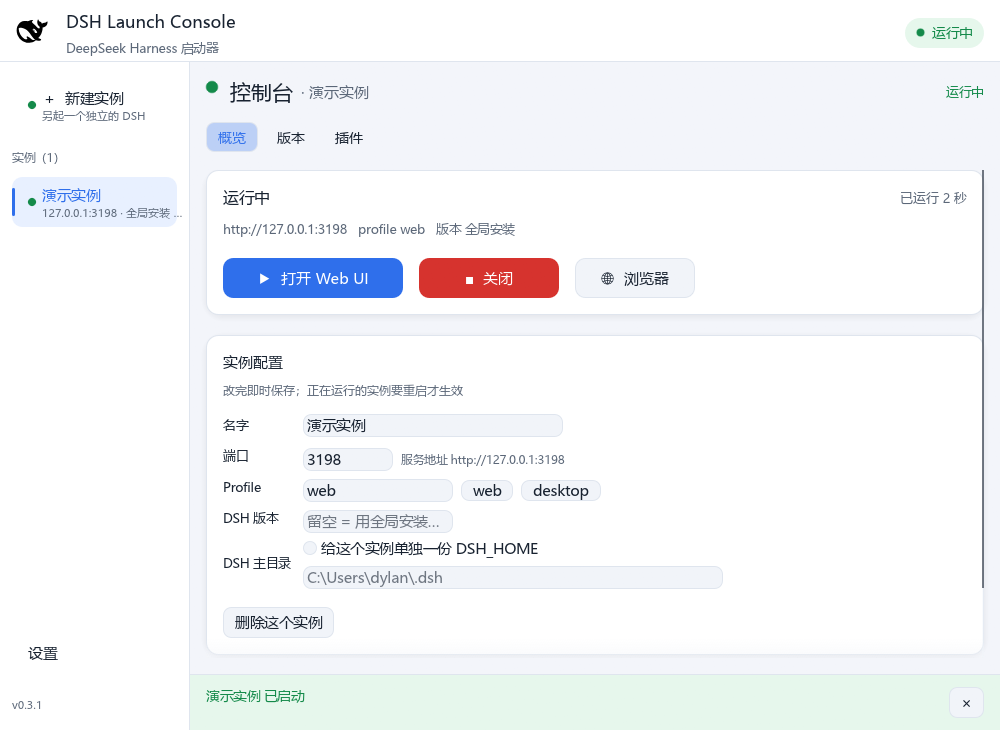Choose the desktop profile preset chip

pos(561,490)
